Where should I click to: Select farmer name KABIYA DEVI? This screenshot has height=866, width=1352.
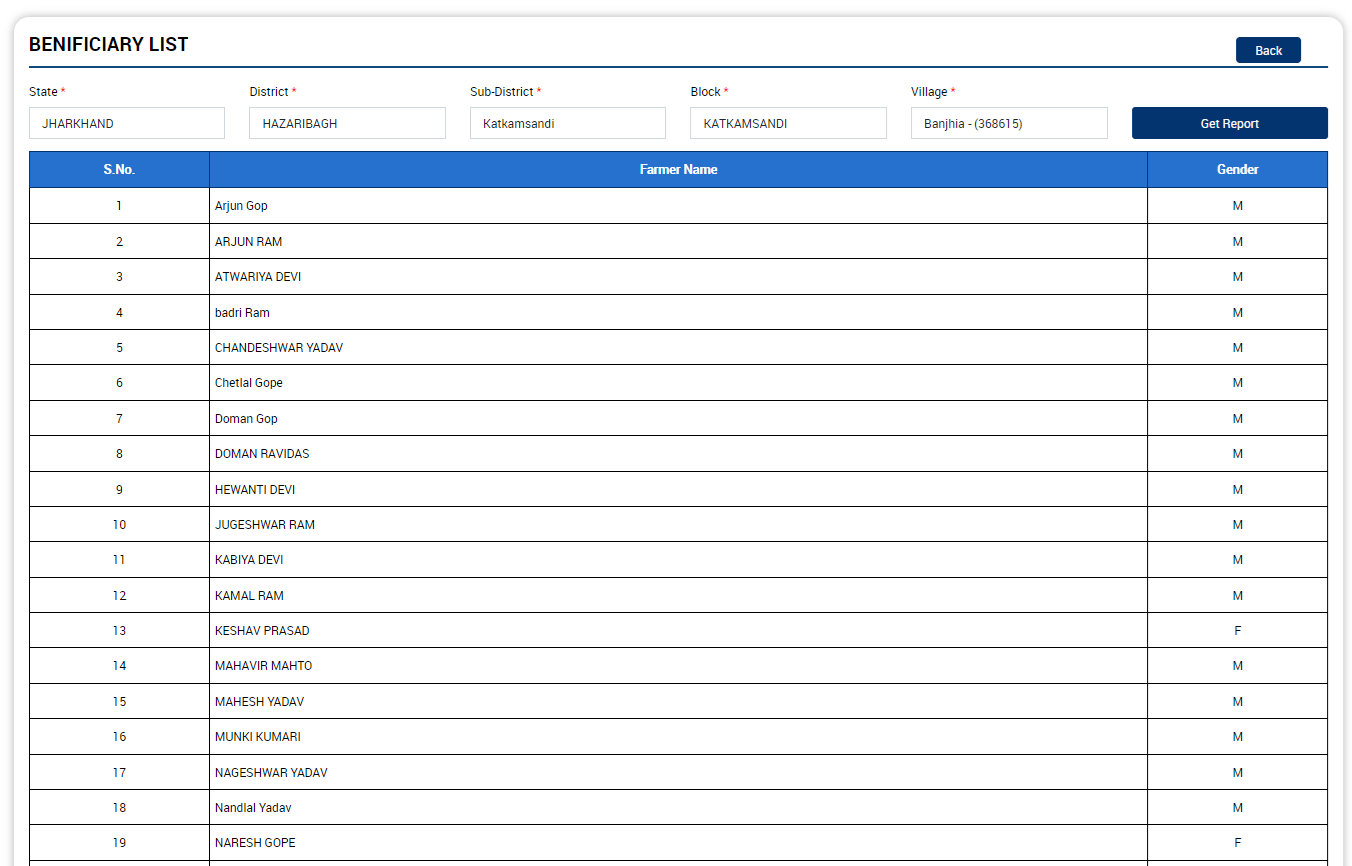249,560
